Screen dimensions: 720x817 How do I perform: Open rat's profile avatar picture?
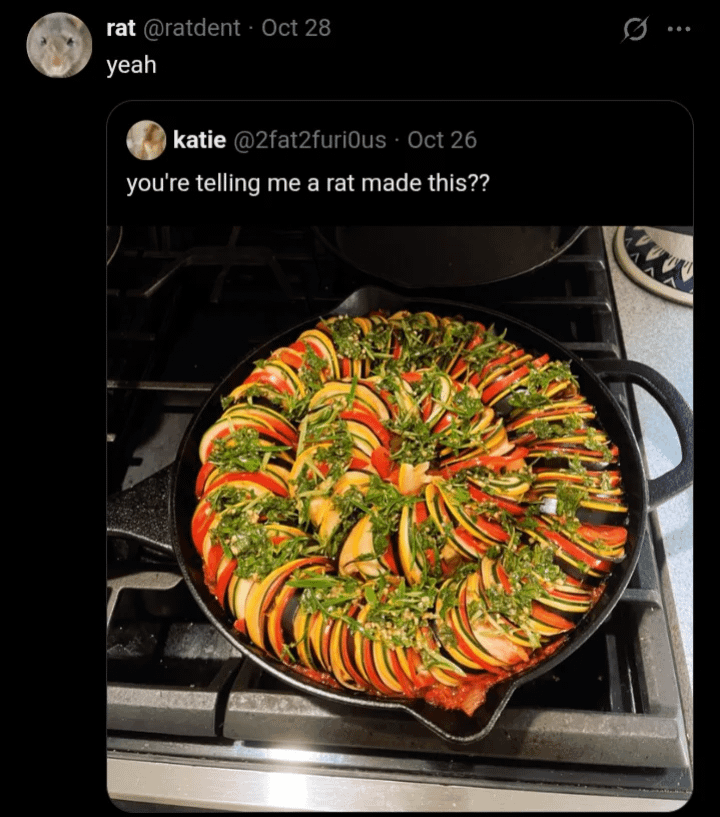[59, 45]
